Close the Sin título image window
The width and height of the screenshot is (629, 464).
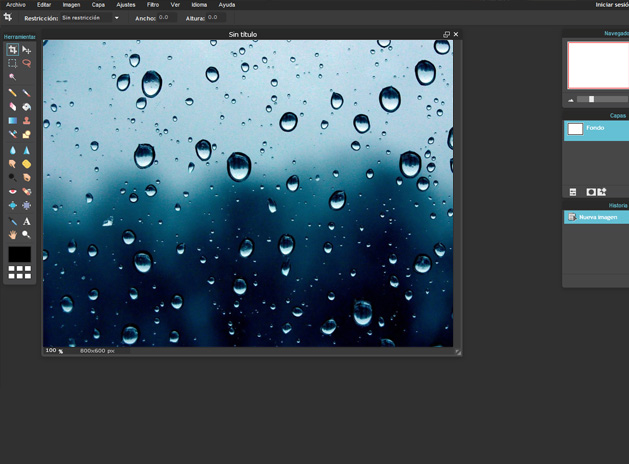pyautogui.click(x=456, y=34)
